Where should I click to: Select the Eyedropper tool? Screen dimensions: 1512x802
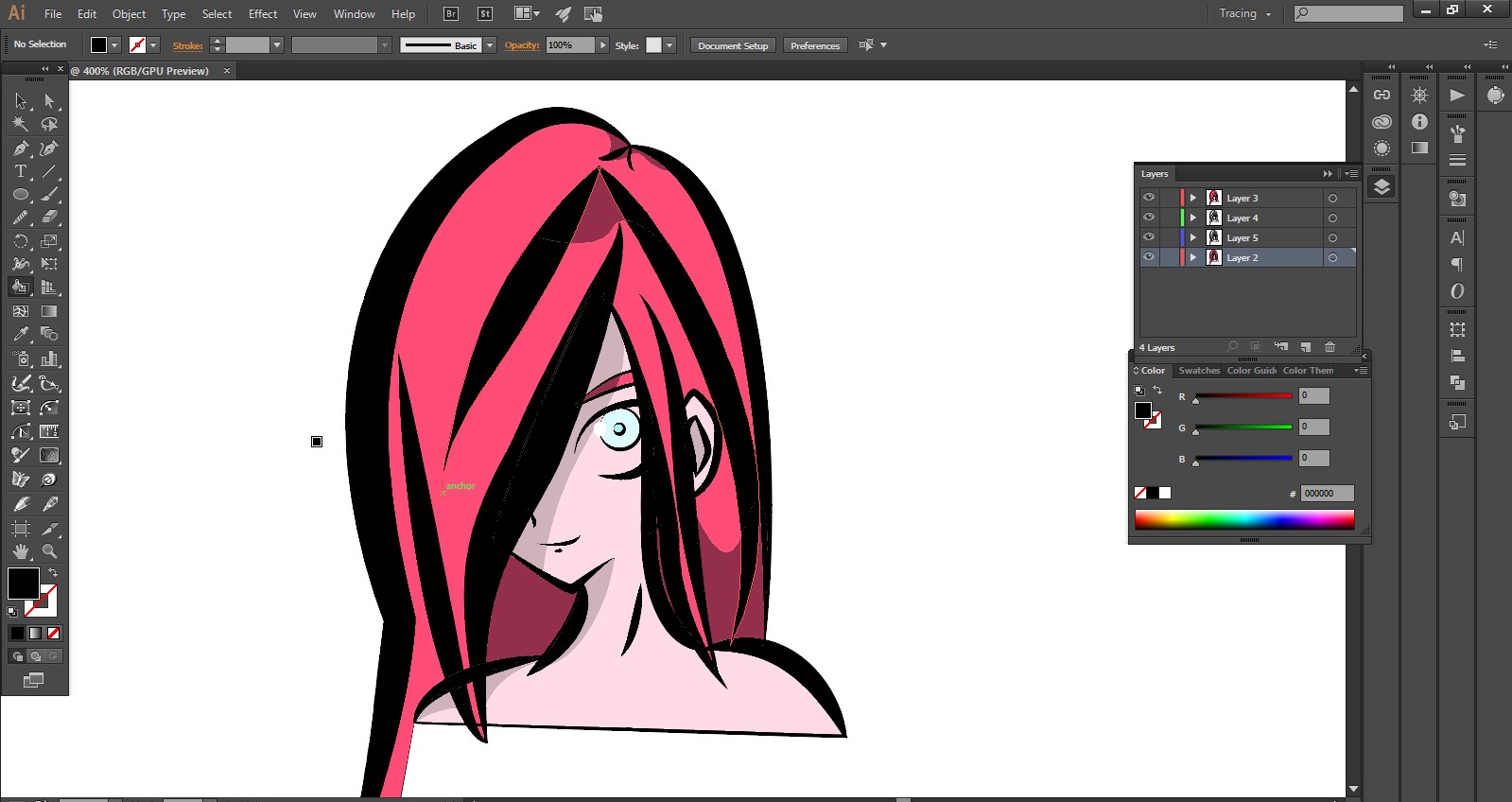(x=21, y=334)
